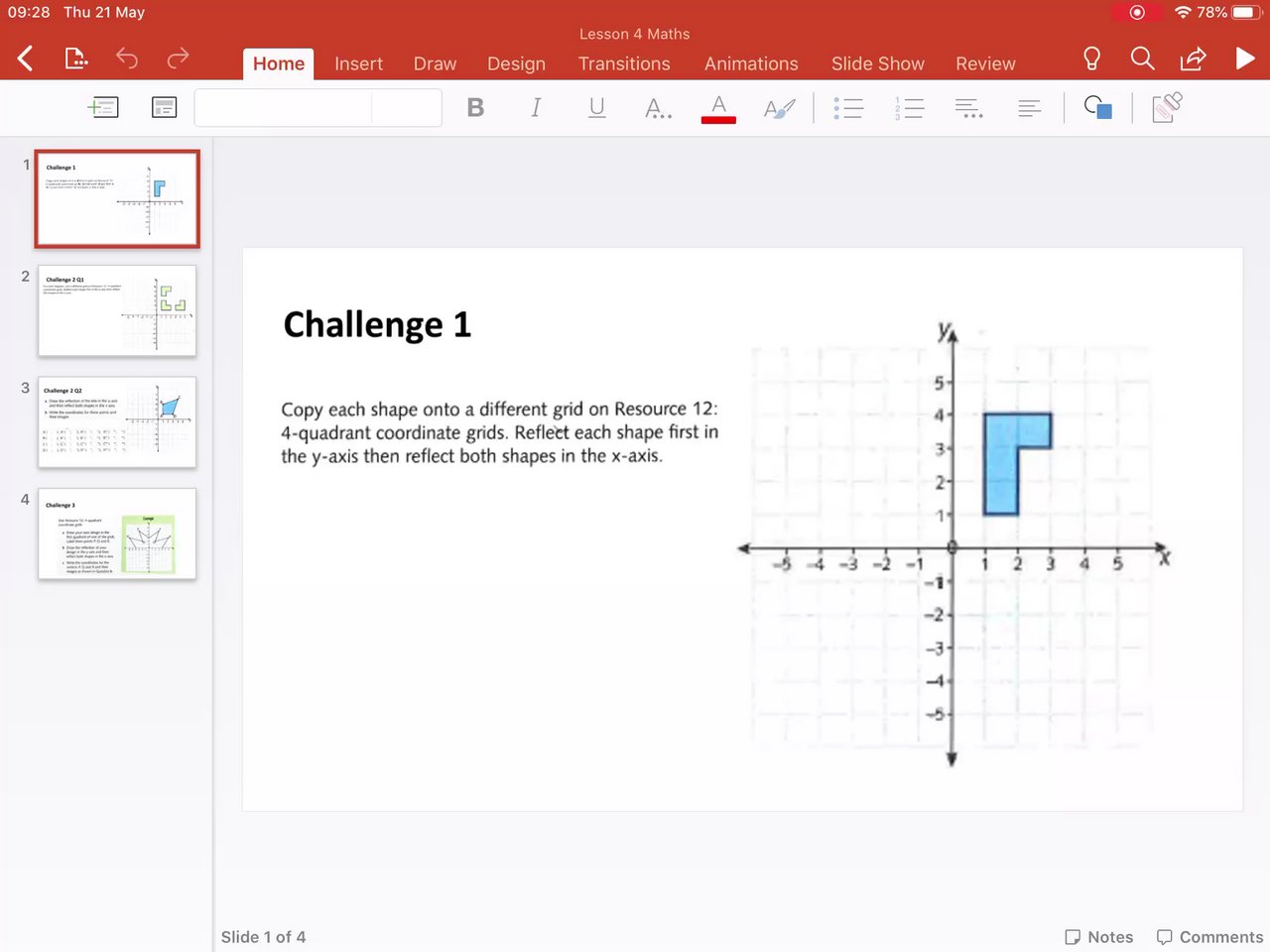1270x952 pixels.
Task: Tap the Slide 1 of 4 status text
Action: 263,937
